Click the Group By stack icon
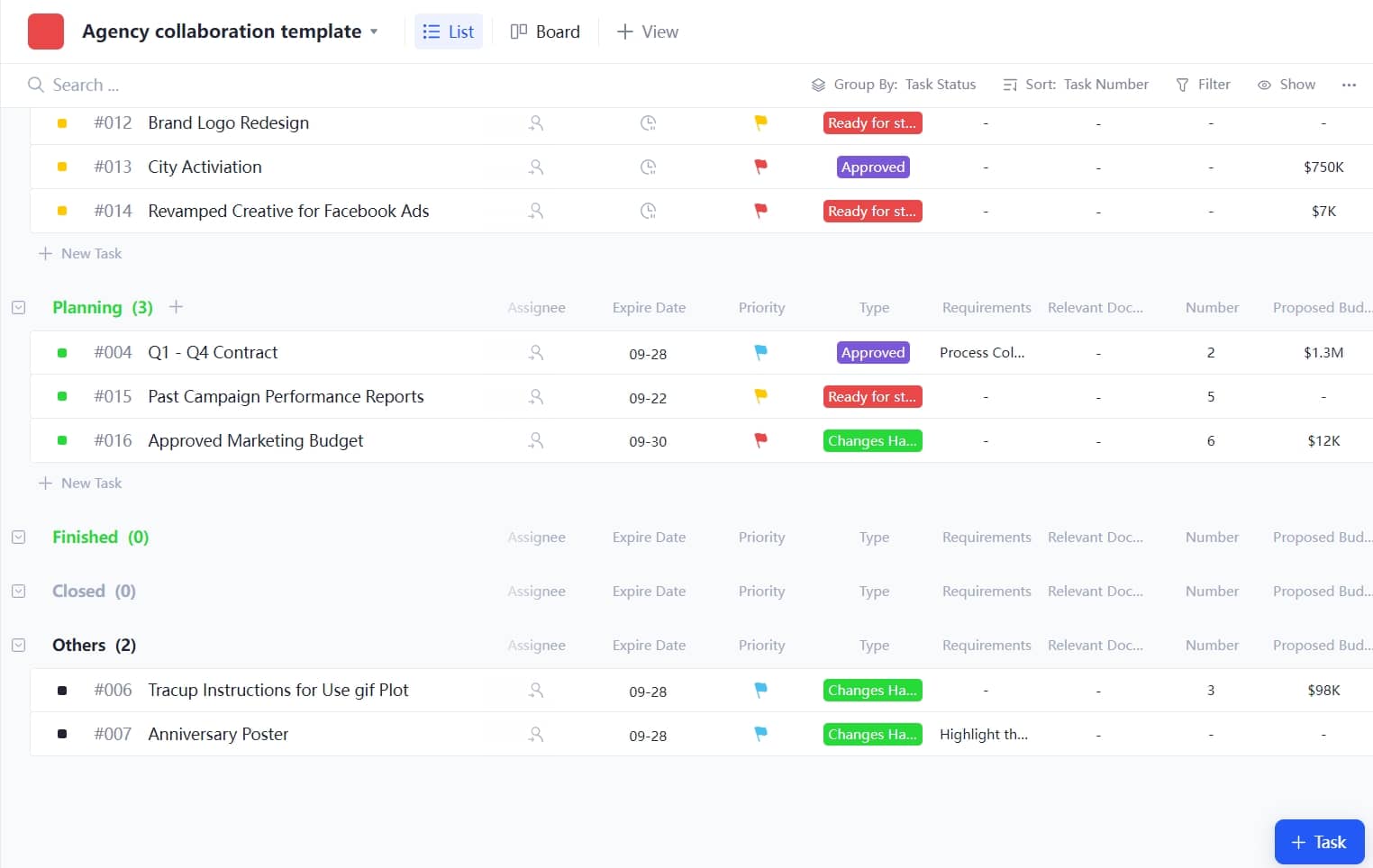Viewport: 1373px width, 868px height. [x=818, y=84]
